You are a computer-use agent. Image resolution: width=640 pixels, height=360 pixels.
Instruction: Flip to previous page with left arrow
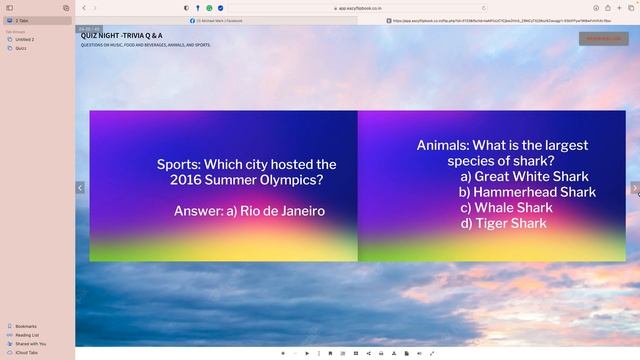[80, 188]
